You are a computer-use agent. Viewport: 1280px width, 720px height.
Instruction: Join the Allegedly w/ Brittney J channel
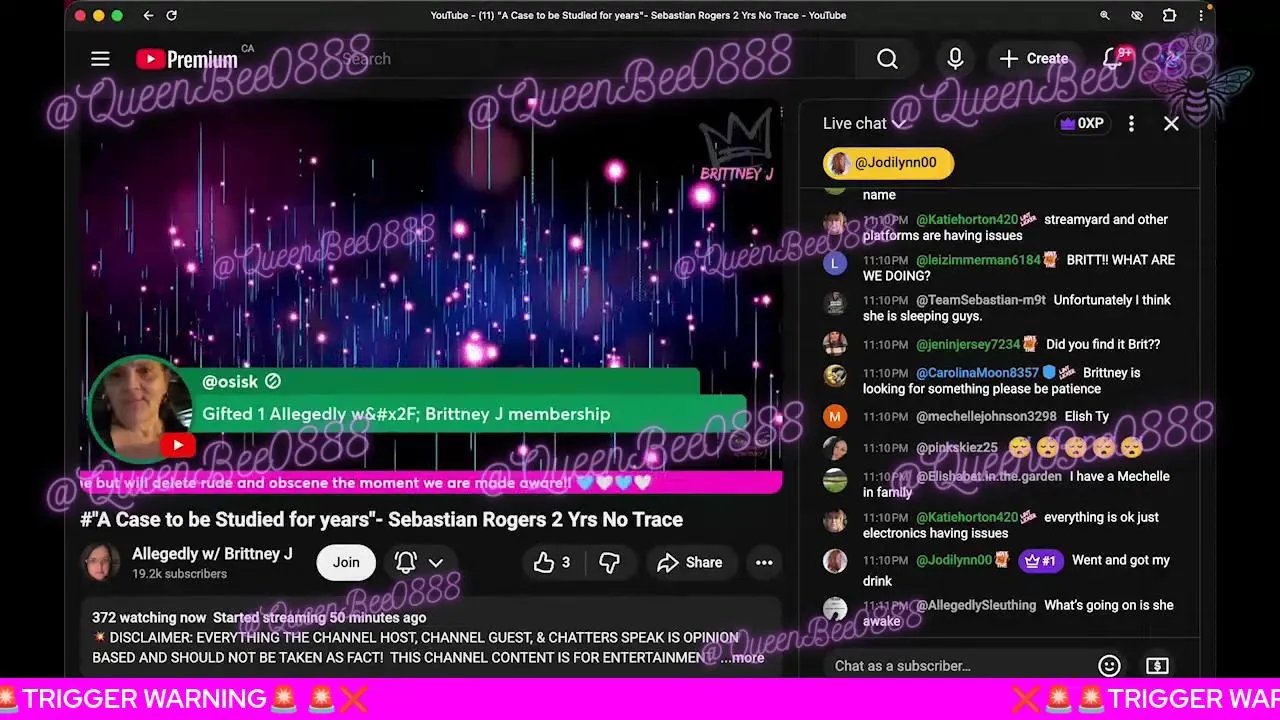click(346, 562)
